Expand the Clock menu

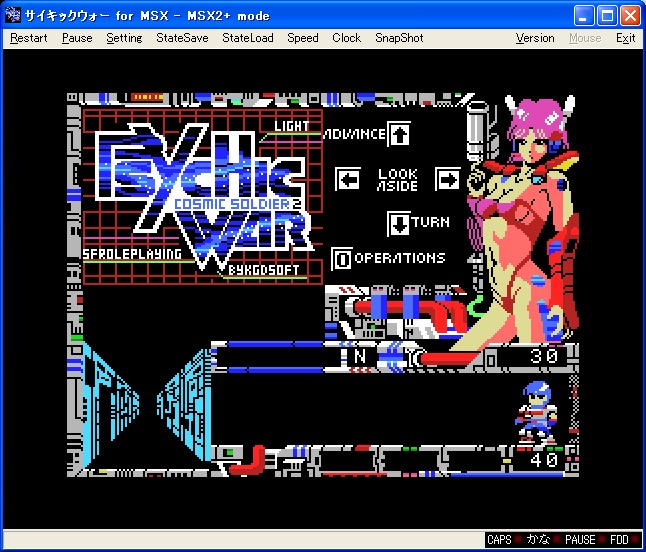point(346,38)
